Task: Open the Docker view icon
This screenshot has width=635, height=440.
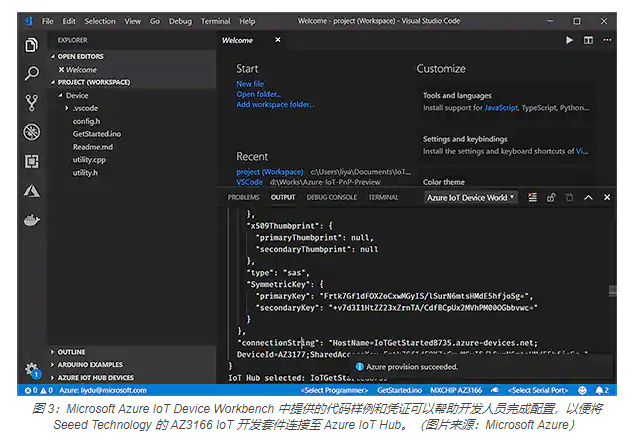Action: [32, 220]
